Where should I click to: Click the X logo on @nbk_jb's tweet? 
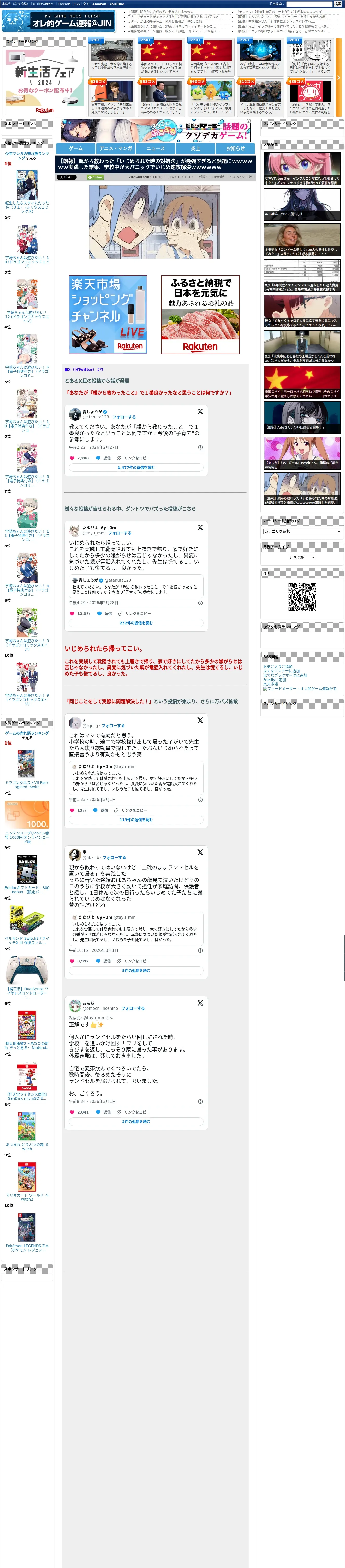coord(200,852)
